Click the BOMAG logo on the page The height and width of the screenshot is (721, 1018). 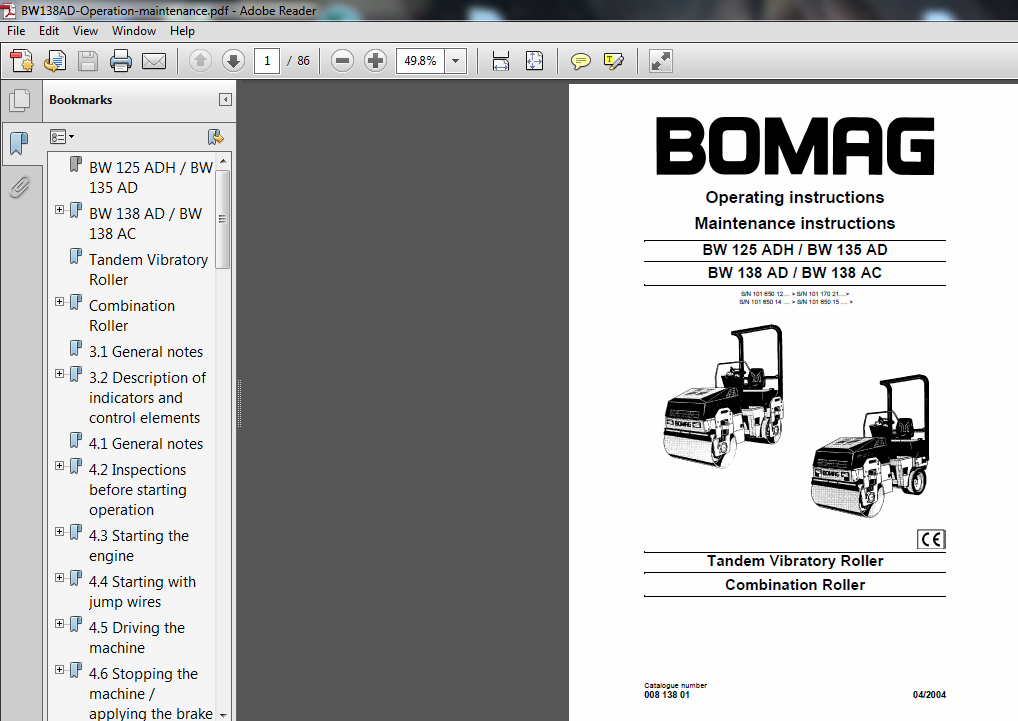click(795, 146)
